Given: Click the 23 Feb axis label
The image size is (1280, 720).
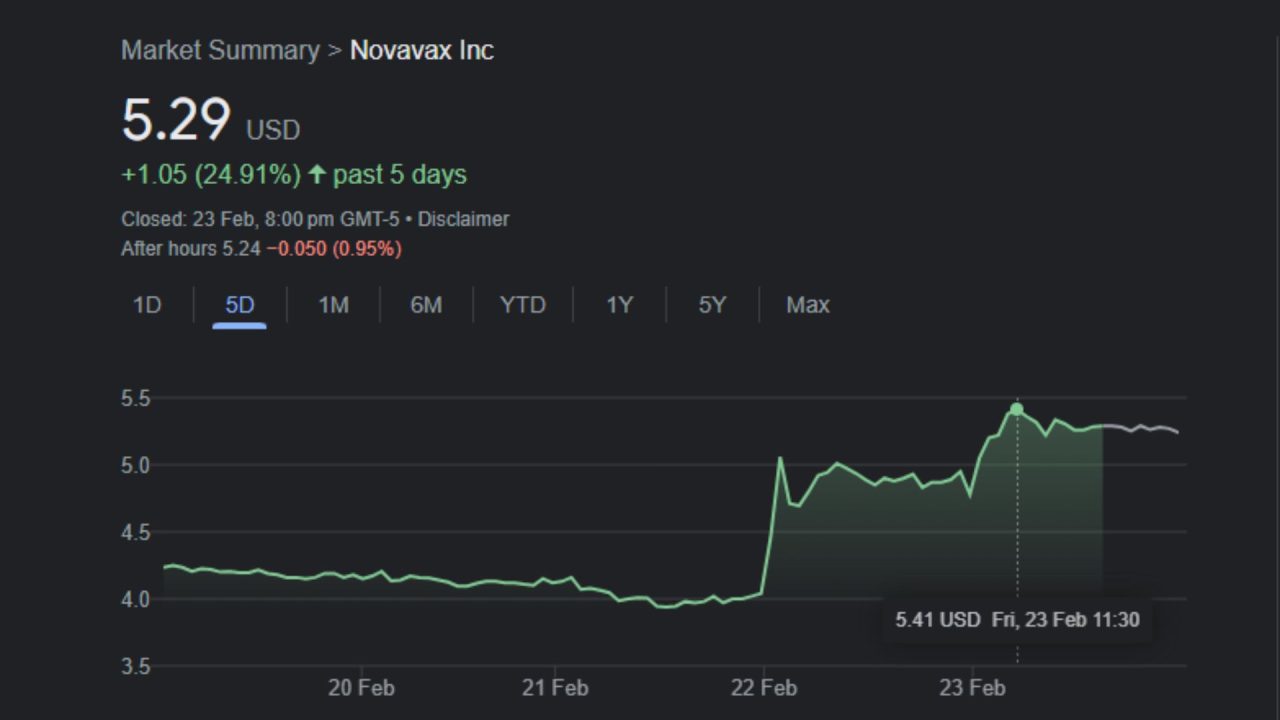Looking at the screenshot, I should pyautogui.click(x=973, y=688).
